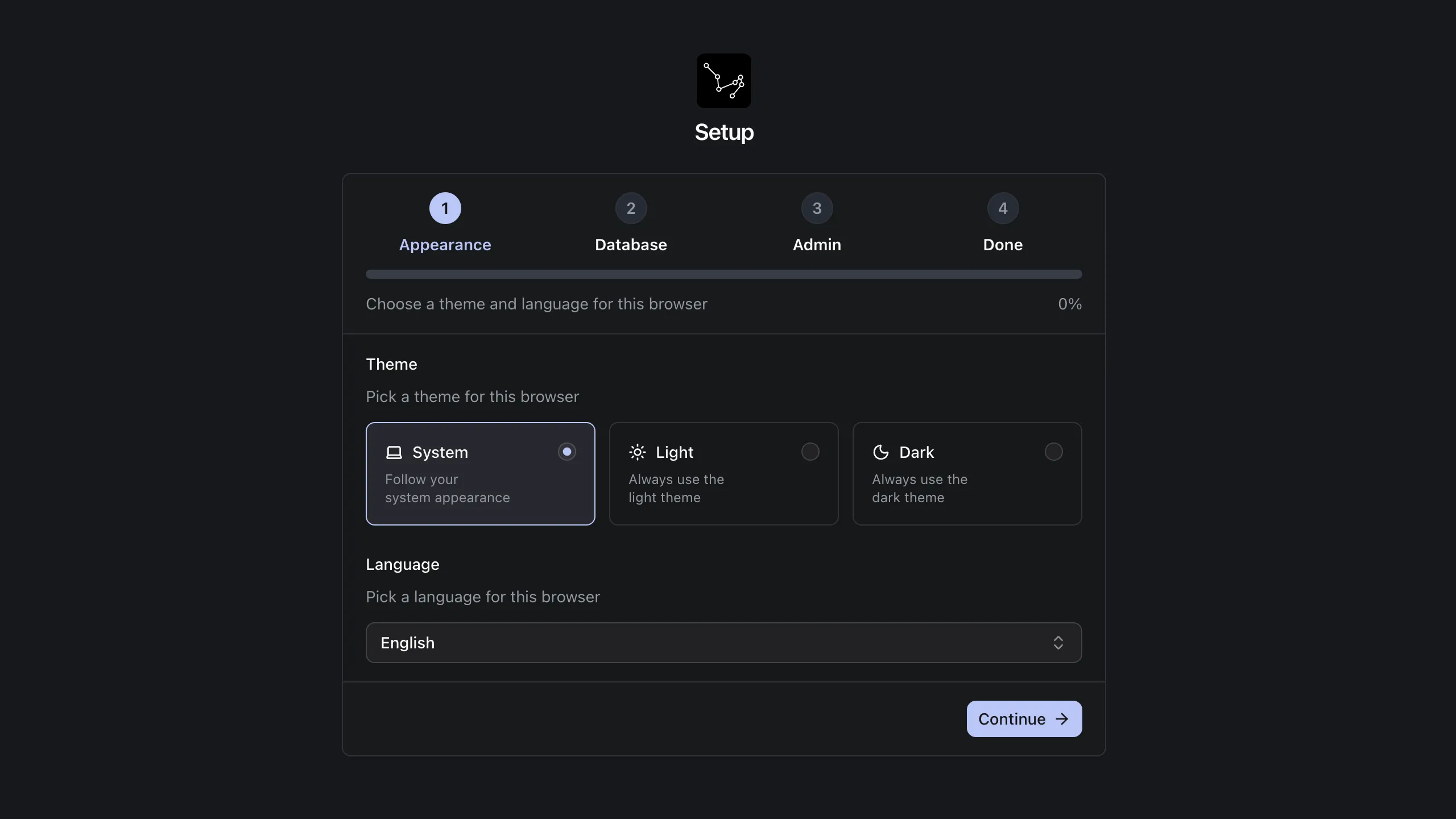Select the Dark theme radio button

[1053, 452]
